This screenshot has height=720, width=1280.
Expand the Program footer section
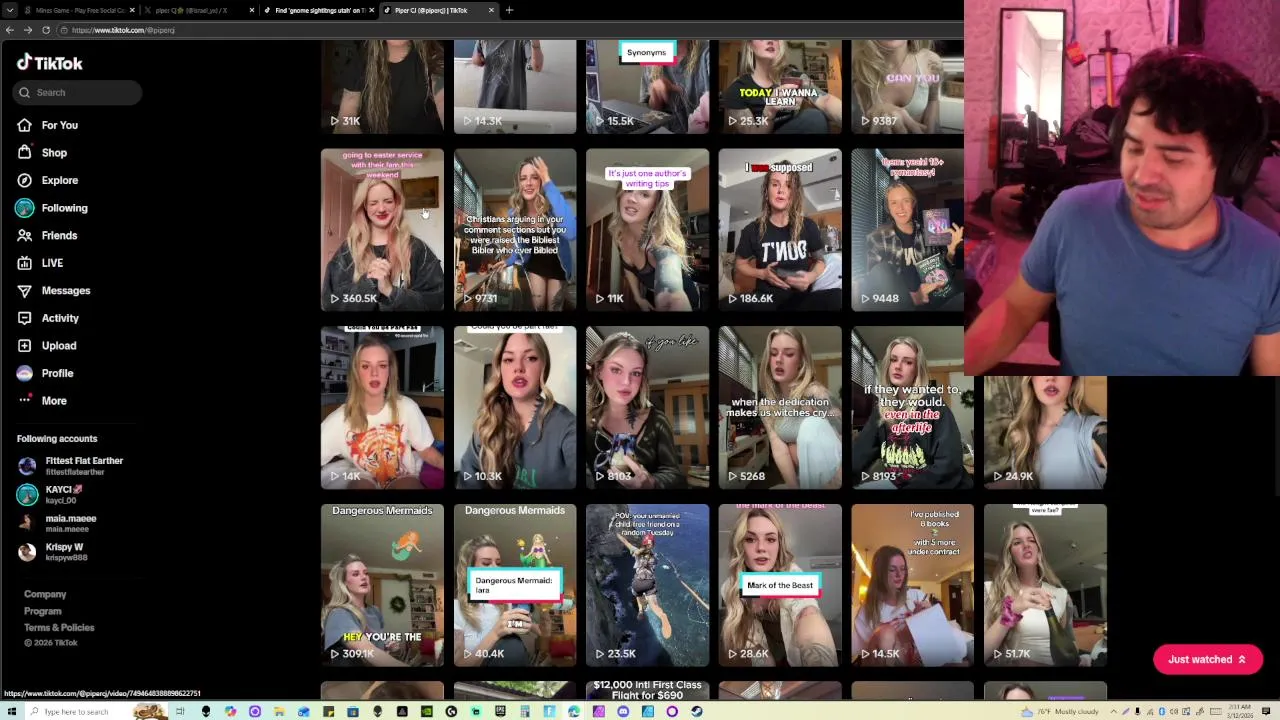43,611
